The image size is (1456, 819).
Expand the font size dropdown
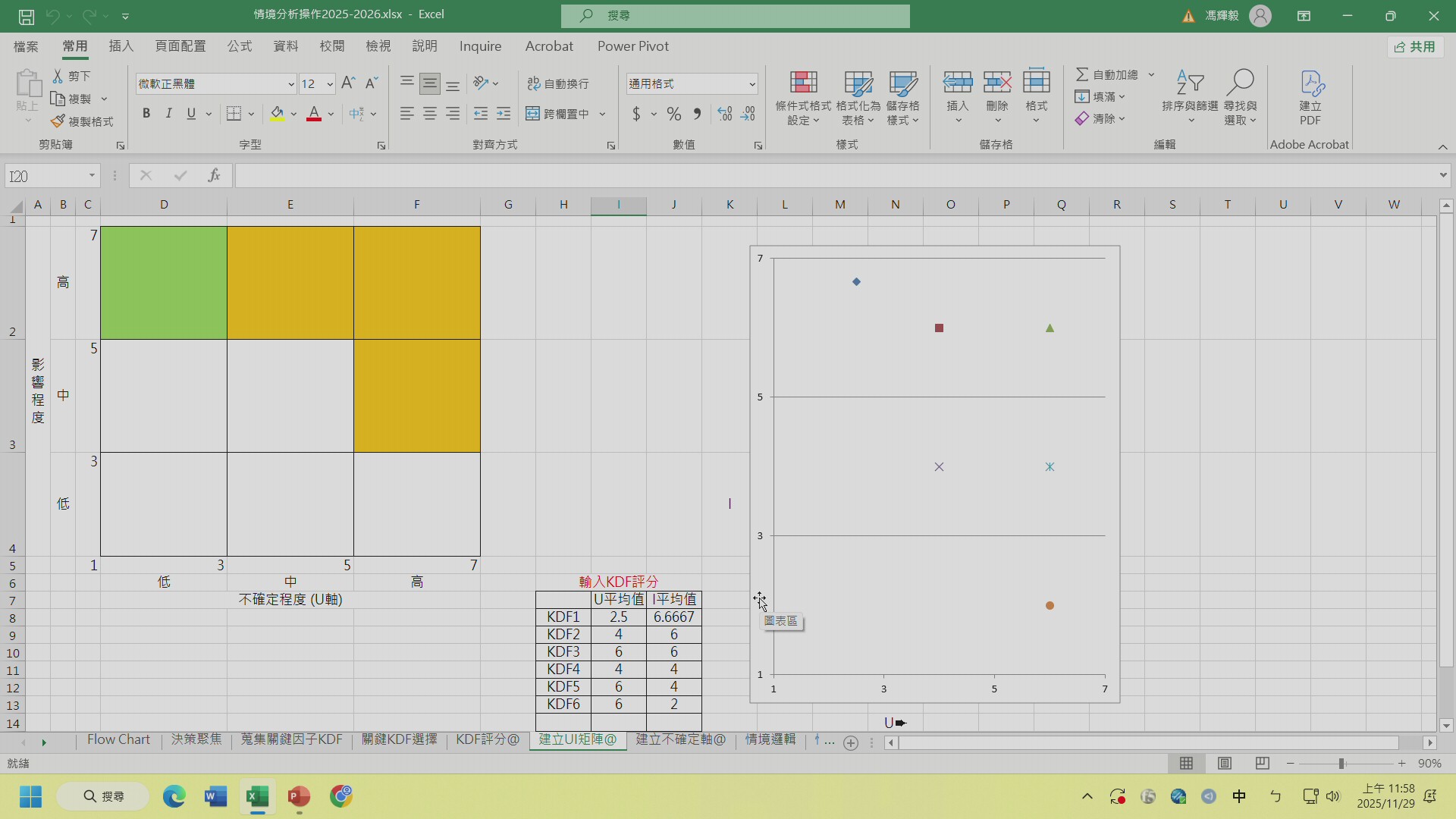[330, 84]
